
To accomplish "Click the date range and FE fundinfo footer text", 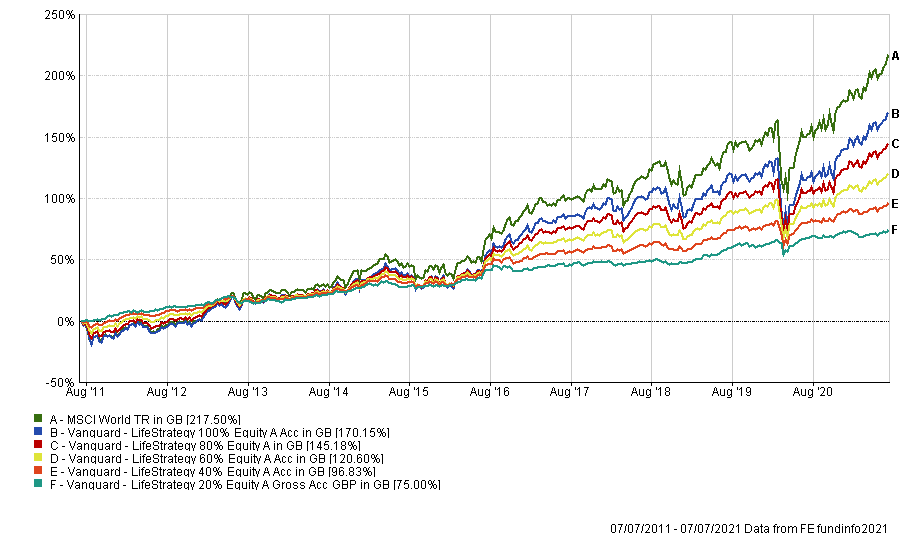I will [x=749, y=528].
